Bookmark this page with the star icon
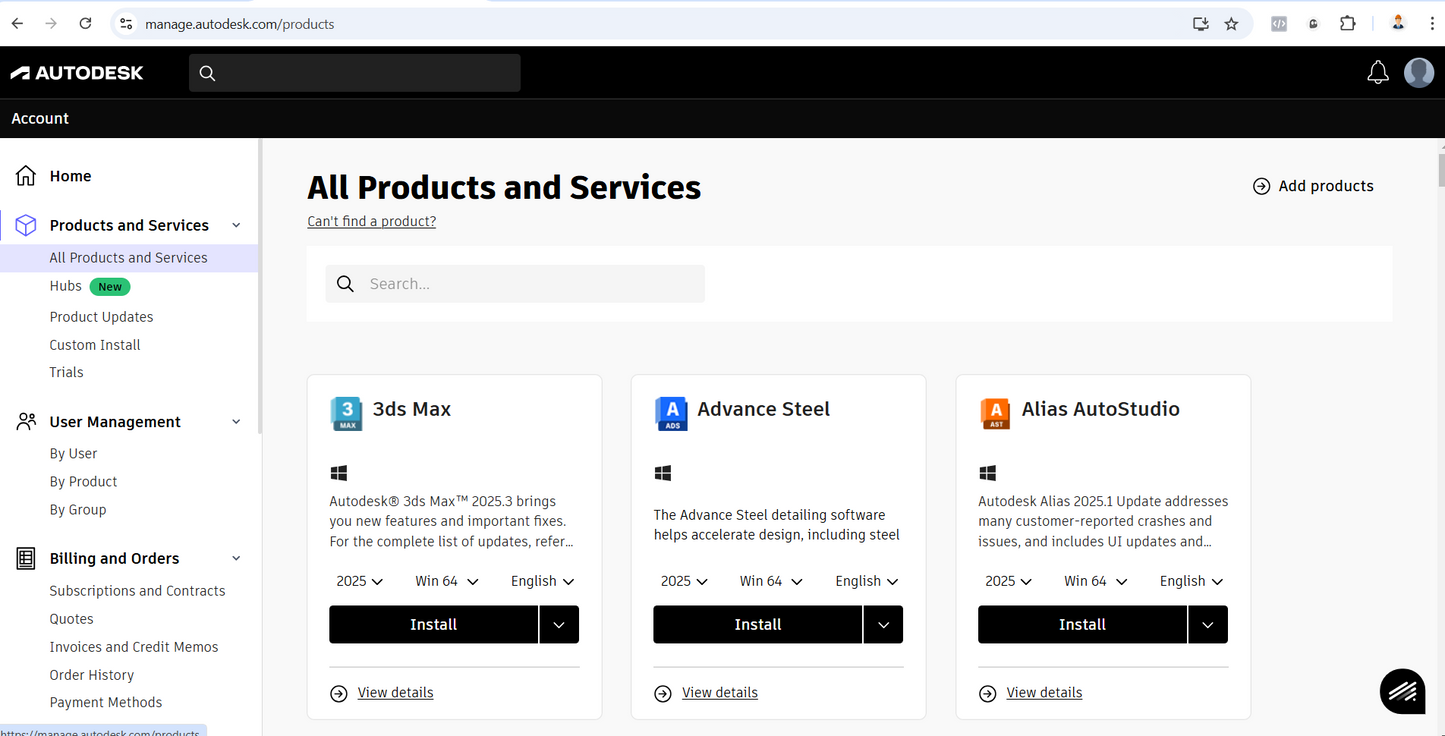The height and width of the screenshot is (736, 1445). tap(1231, 23)
